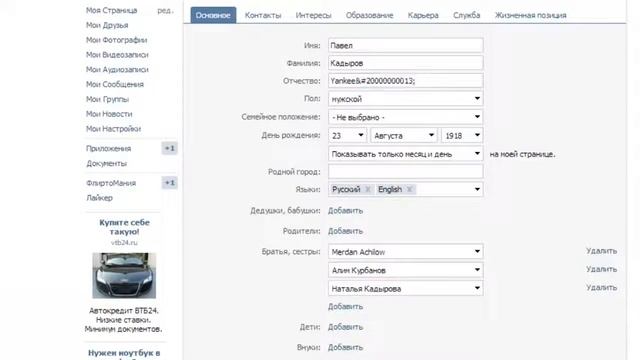The width and height of the screenshot is (640, 360).
Task: Click the +1 badge beside ФлиртоМания
Action: tap(169, 182)
